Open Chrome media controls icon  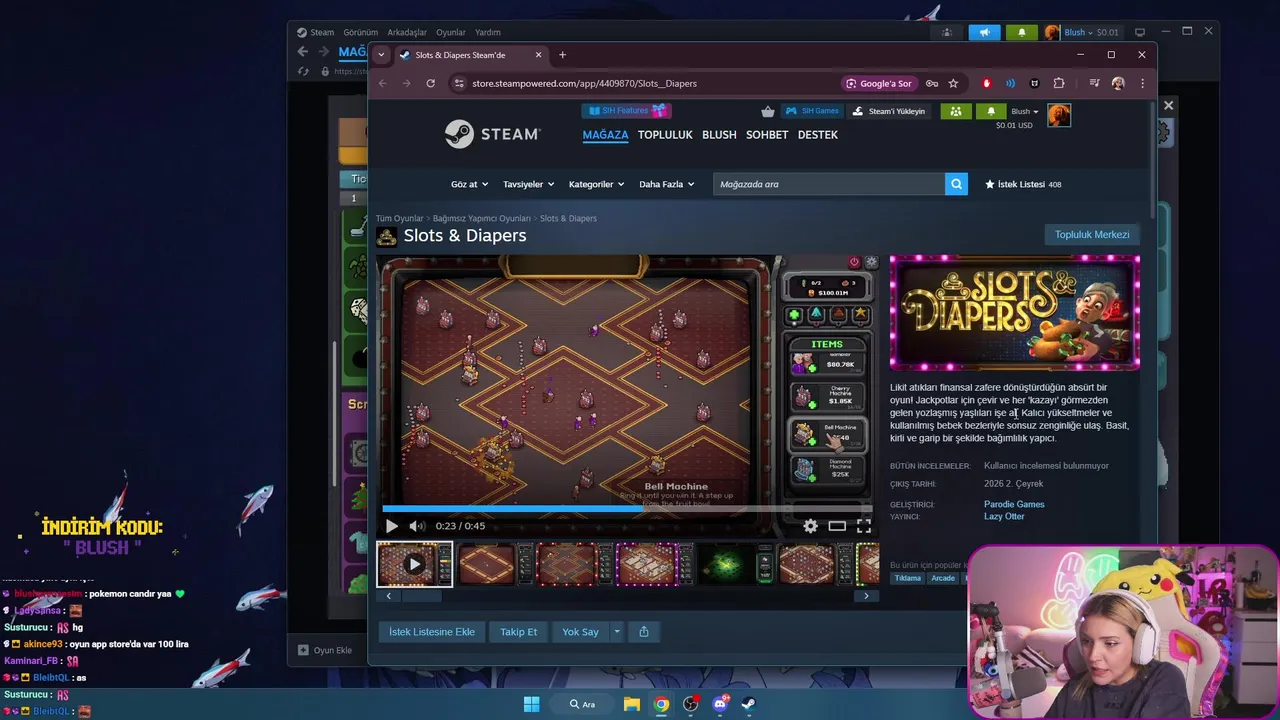pyautogui.click(x=1094, y=83)
